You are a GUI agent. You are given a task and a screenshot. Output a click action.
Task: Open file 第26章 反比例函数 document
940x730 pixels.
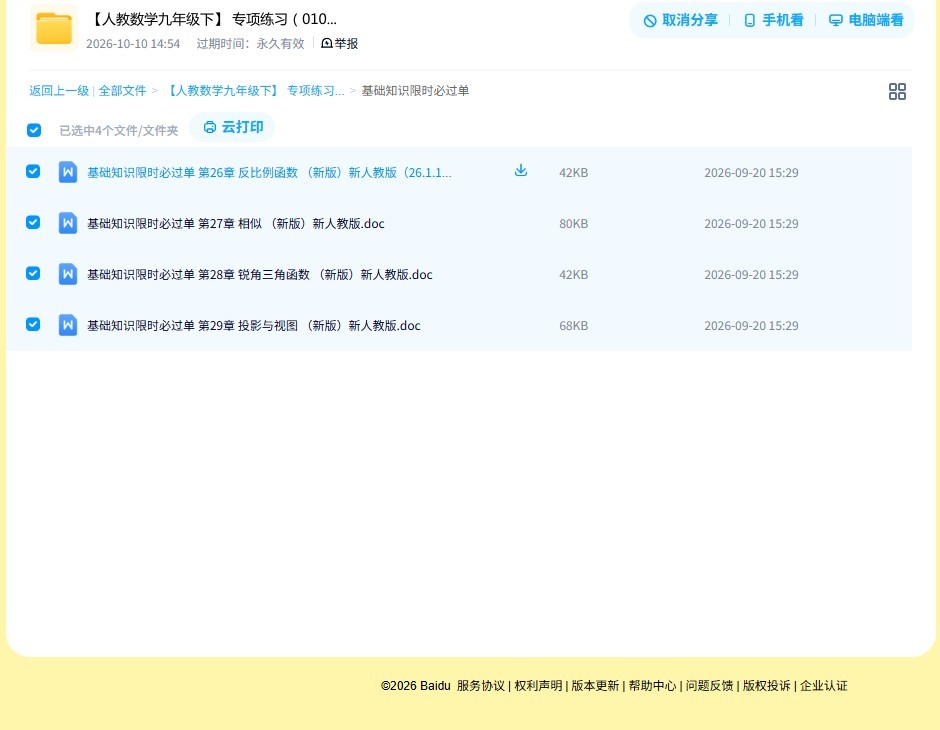click(x=269, y=173)
